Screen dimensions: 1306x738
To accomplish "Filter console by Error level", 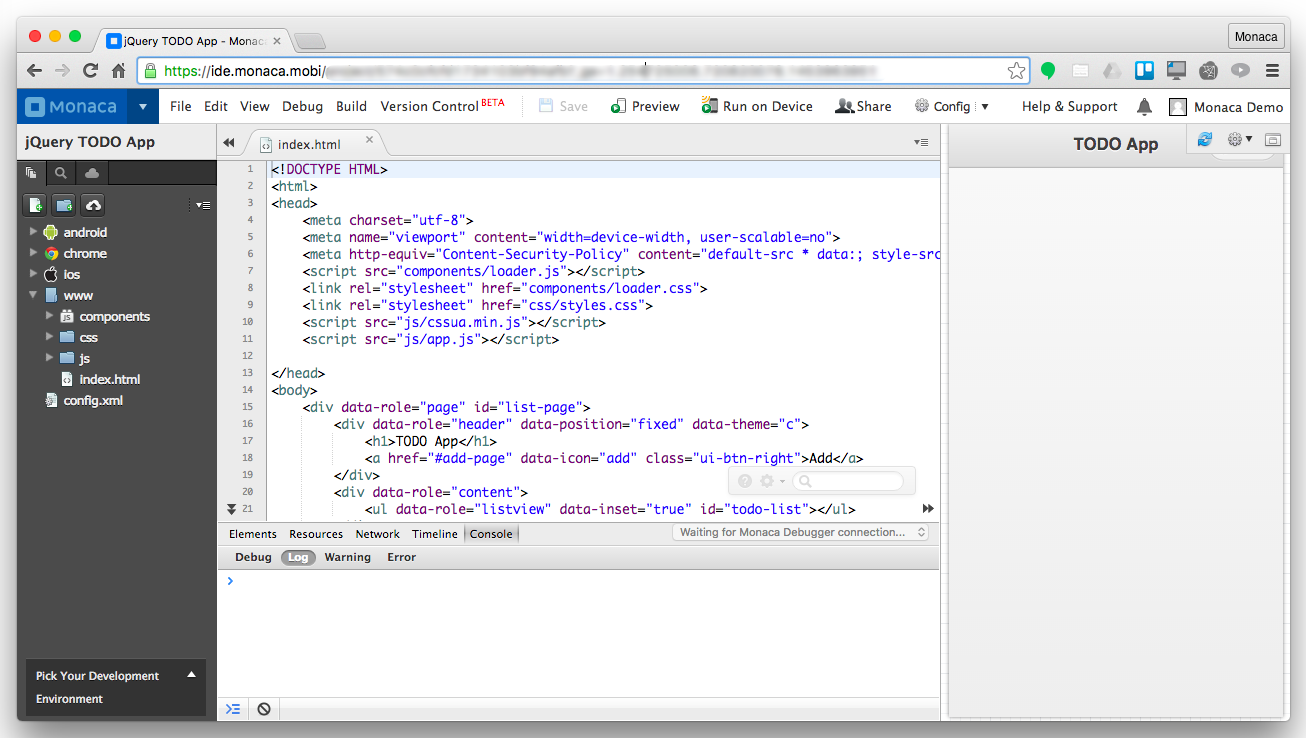I will point(401,557).
